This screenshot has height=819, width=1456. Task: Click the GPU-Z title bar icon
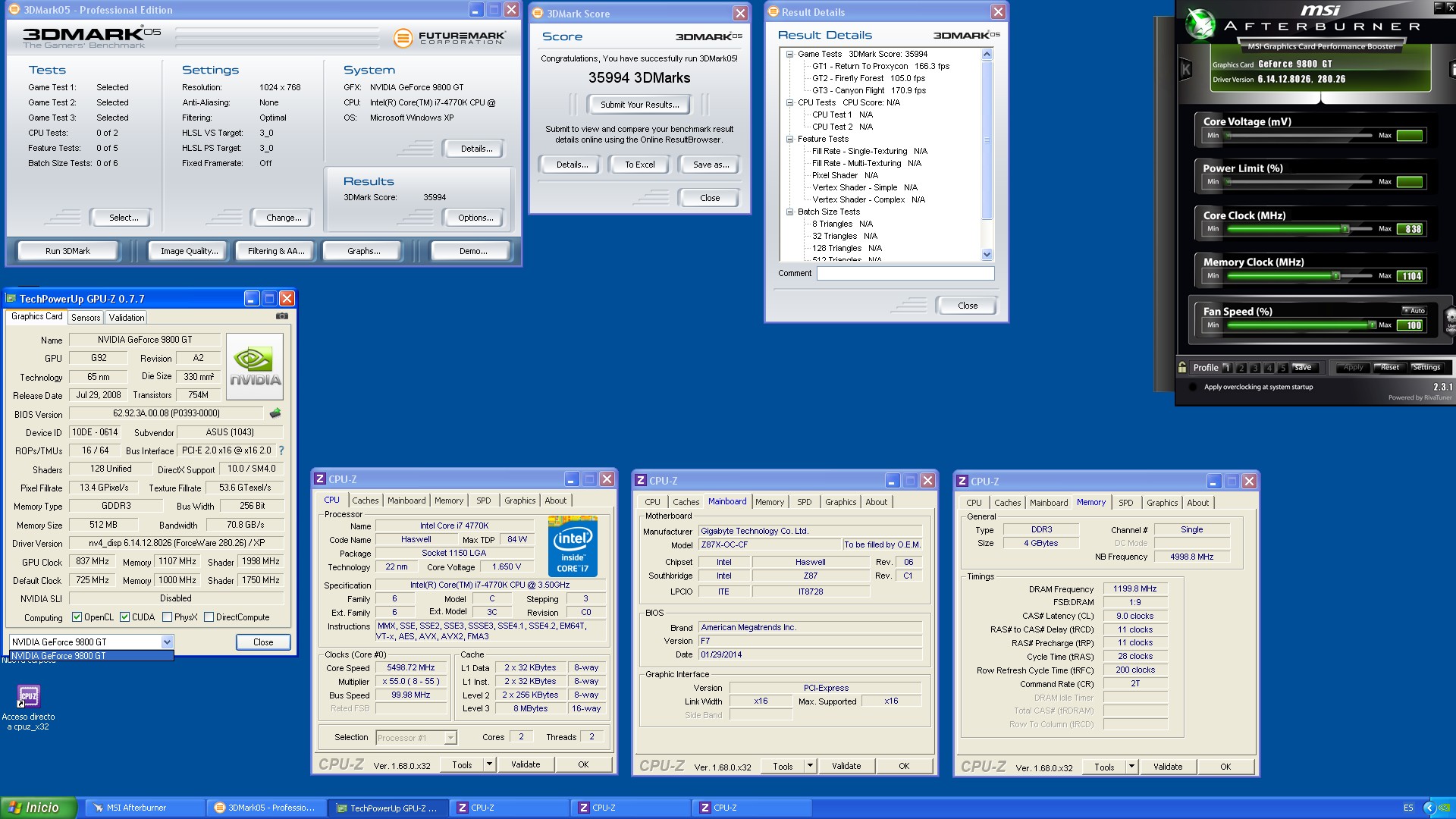click(11, 299)
